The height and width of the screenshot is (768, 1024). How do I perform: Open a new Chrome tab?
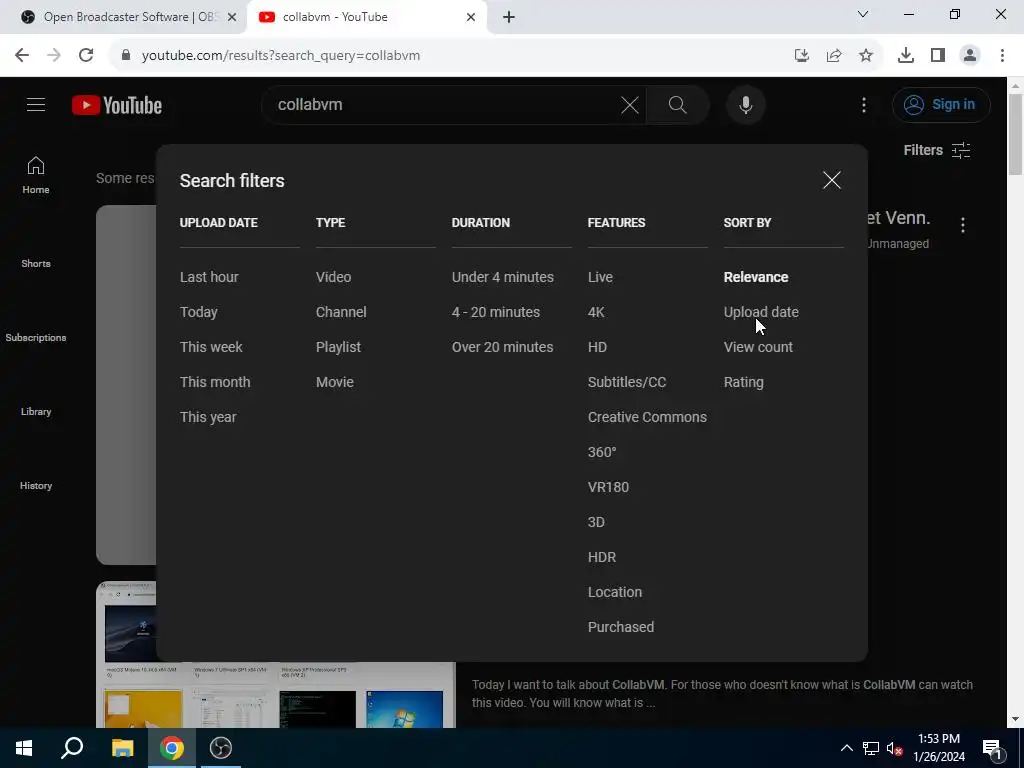[x=509, y=17]
